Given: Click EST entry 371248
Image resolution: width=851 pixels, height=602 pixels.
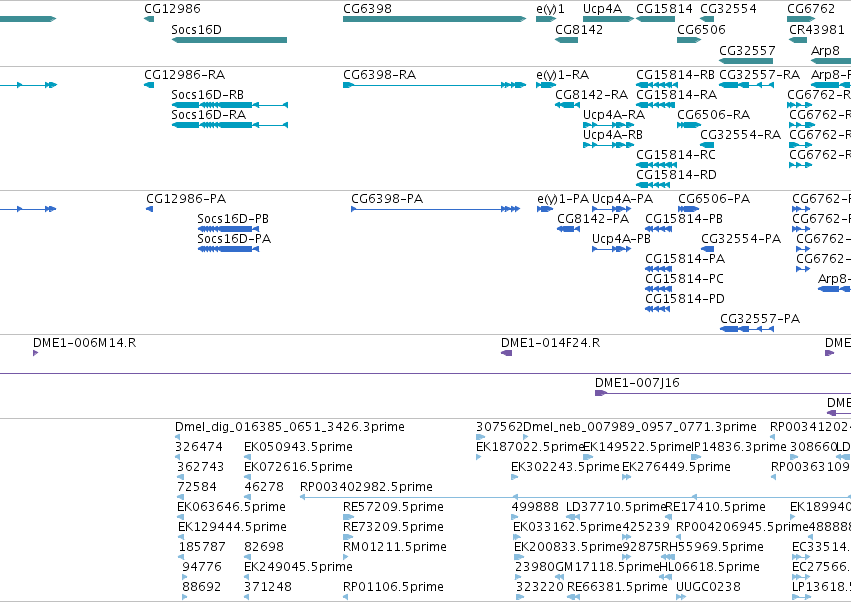Looking at the screenshot, I should pyautogui.click(x=247, y=598).
